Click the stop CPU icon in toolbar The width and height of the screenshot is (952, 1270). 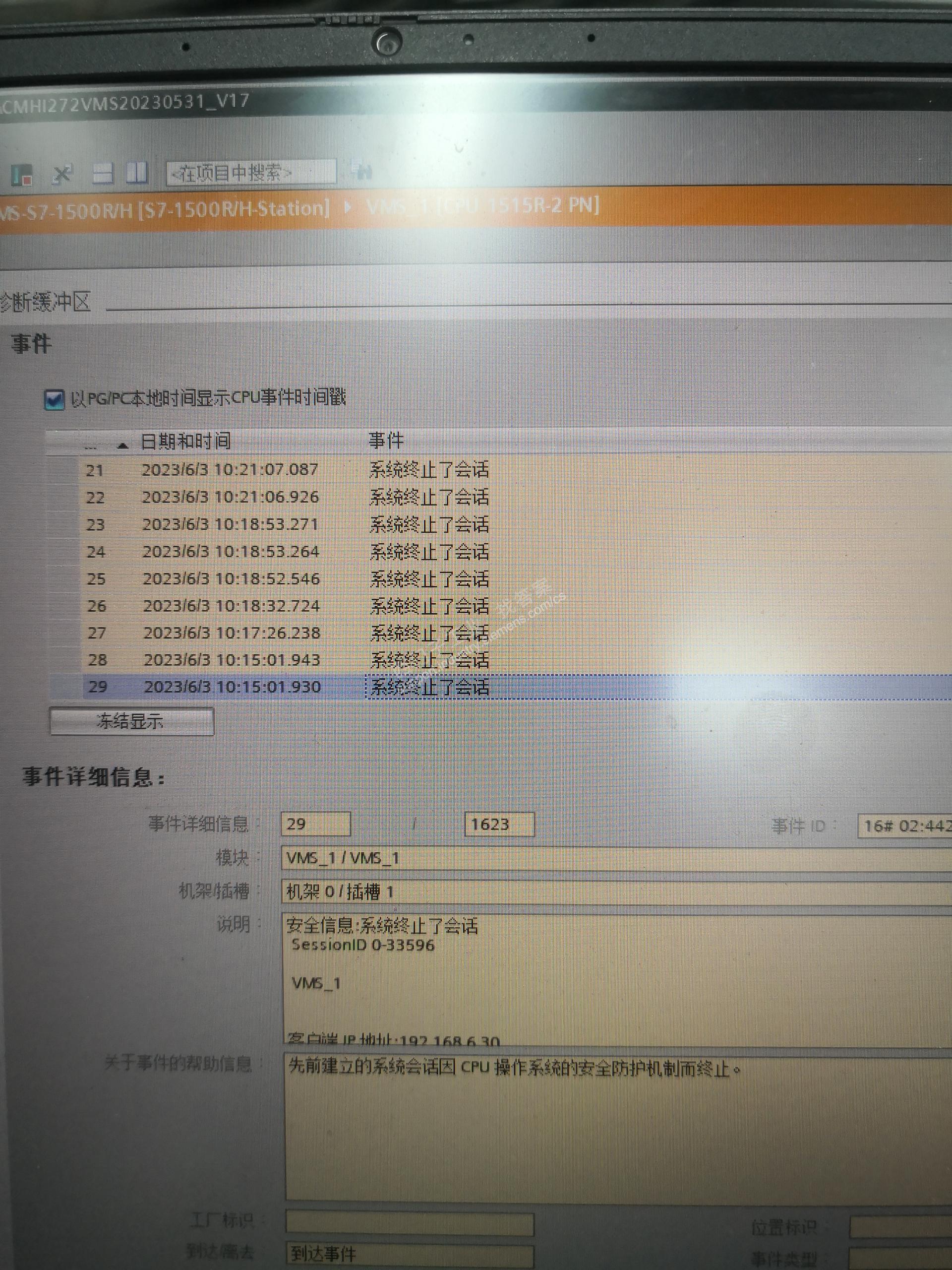click(x=22, y=175)
